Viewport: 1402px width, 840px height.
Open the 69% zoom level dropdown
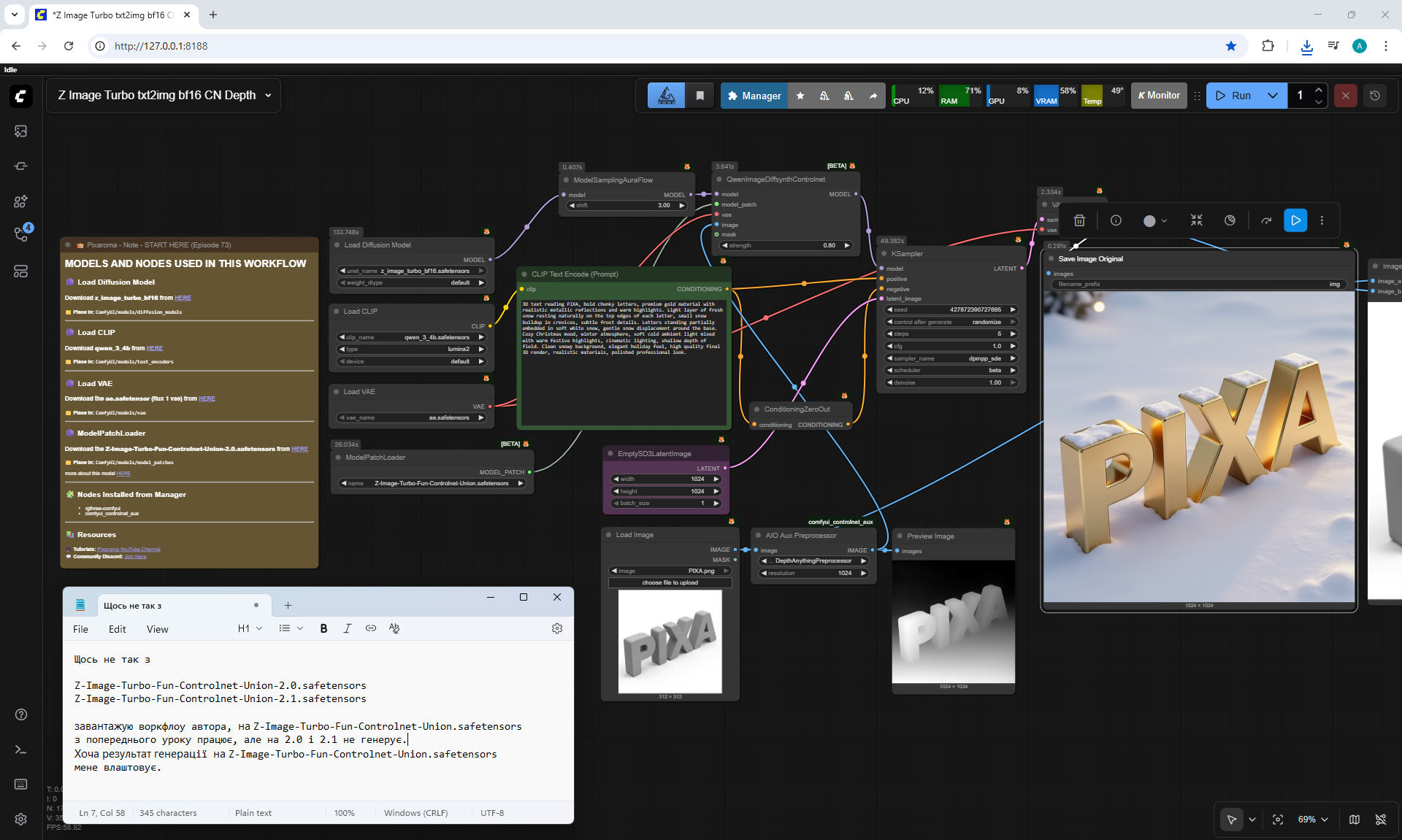pos(1313,820)
